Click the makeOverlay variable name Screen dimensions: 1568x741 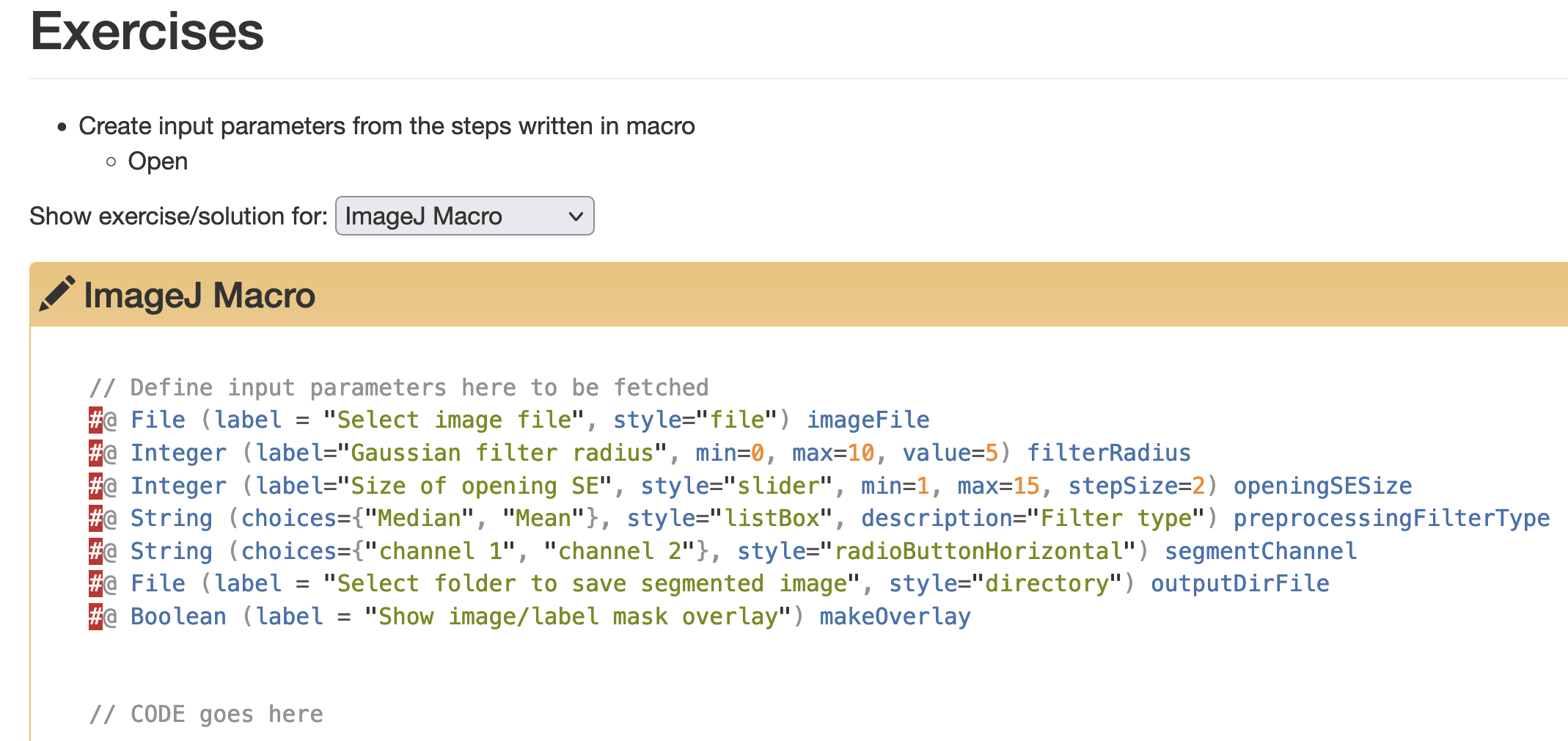895,616
